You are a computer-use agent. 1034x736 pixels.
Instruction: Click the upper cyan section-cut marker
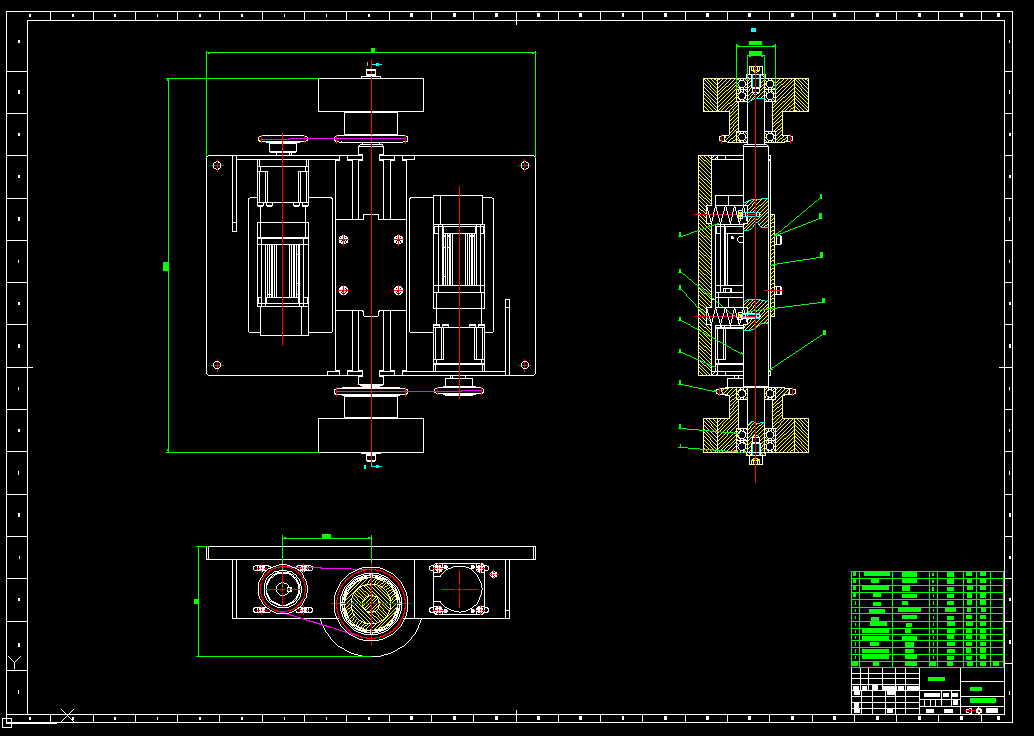pos(373,64)
